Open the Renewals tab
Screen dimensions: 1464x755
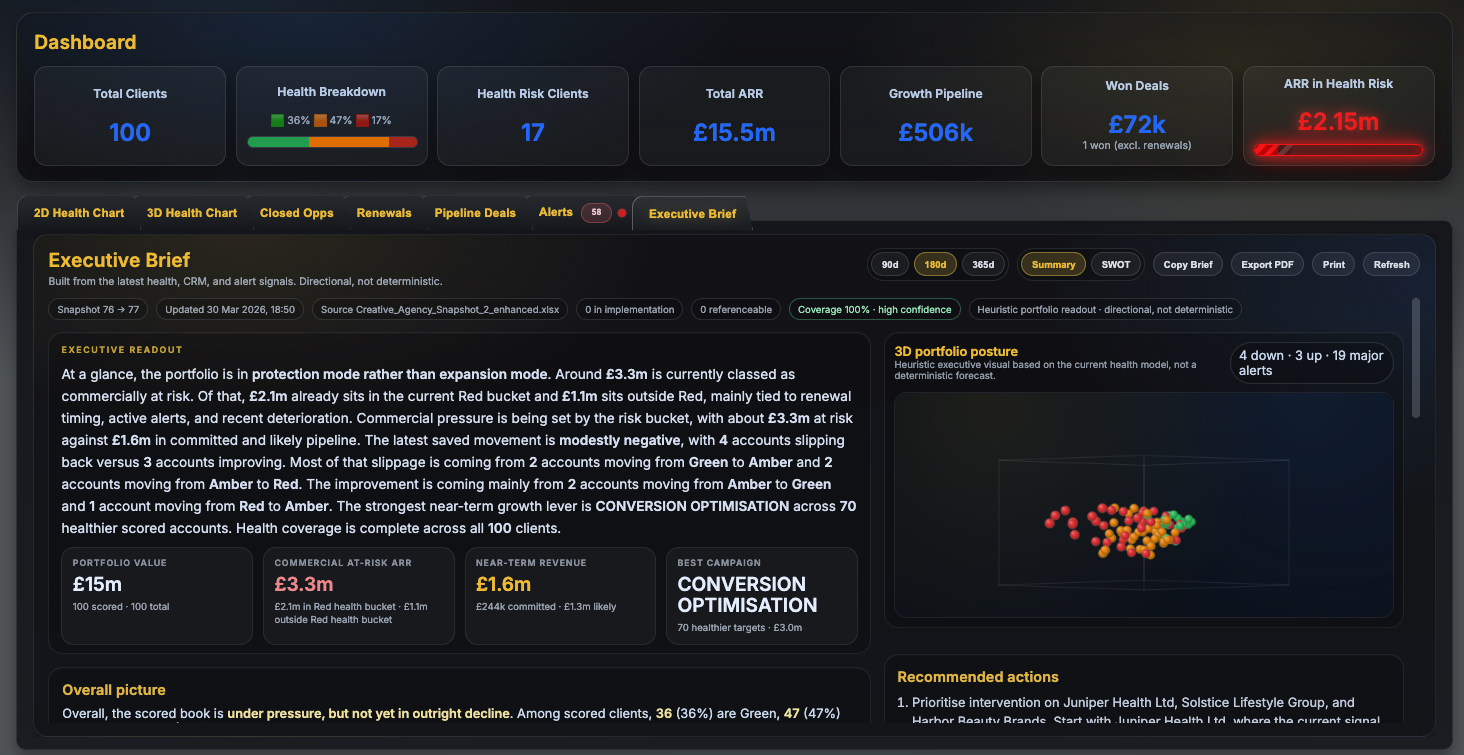(x=384, y=213)
